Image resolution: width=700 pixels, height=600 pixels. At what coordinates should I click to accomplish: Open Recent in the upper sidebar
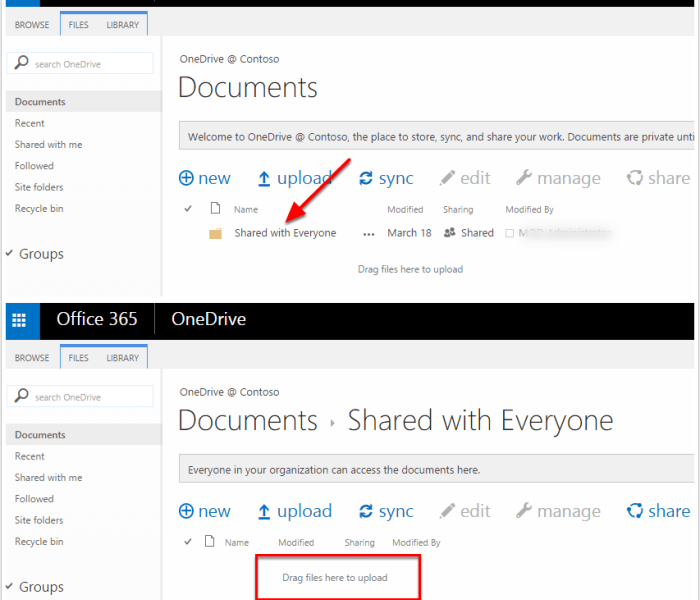point(29,123)
